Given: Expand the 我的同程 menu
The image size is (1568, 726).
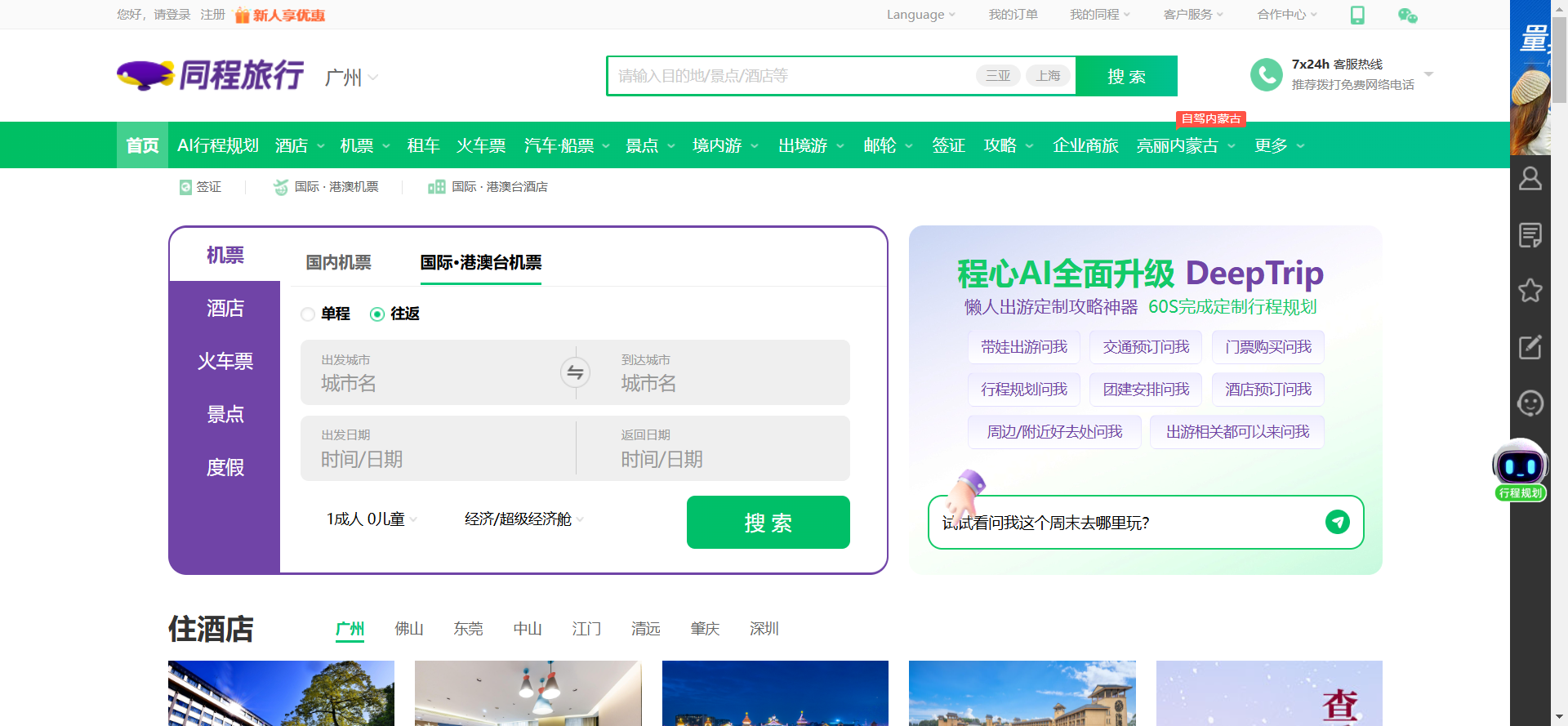Looking at the screenshot, I should click(x=1100, y=15).
